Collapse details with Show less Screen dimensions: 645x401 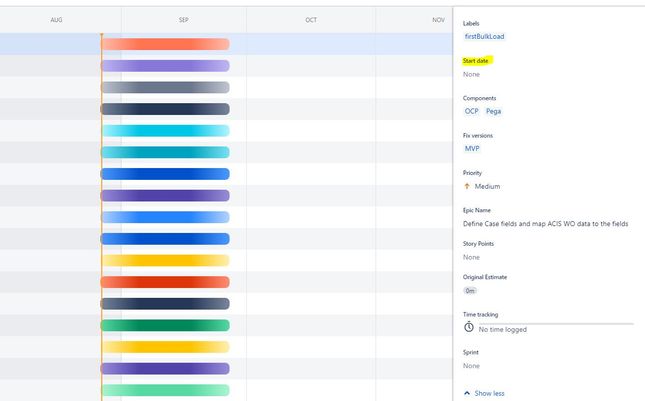489,394
